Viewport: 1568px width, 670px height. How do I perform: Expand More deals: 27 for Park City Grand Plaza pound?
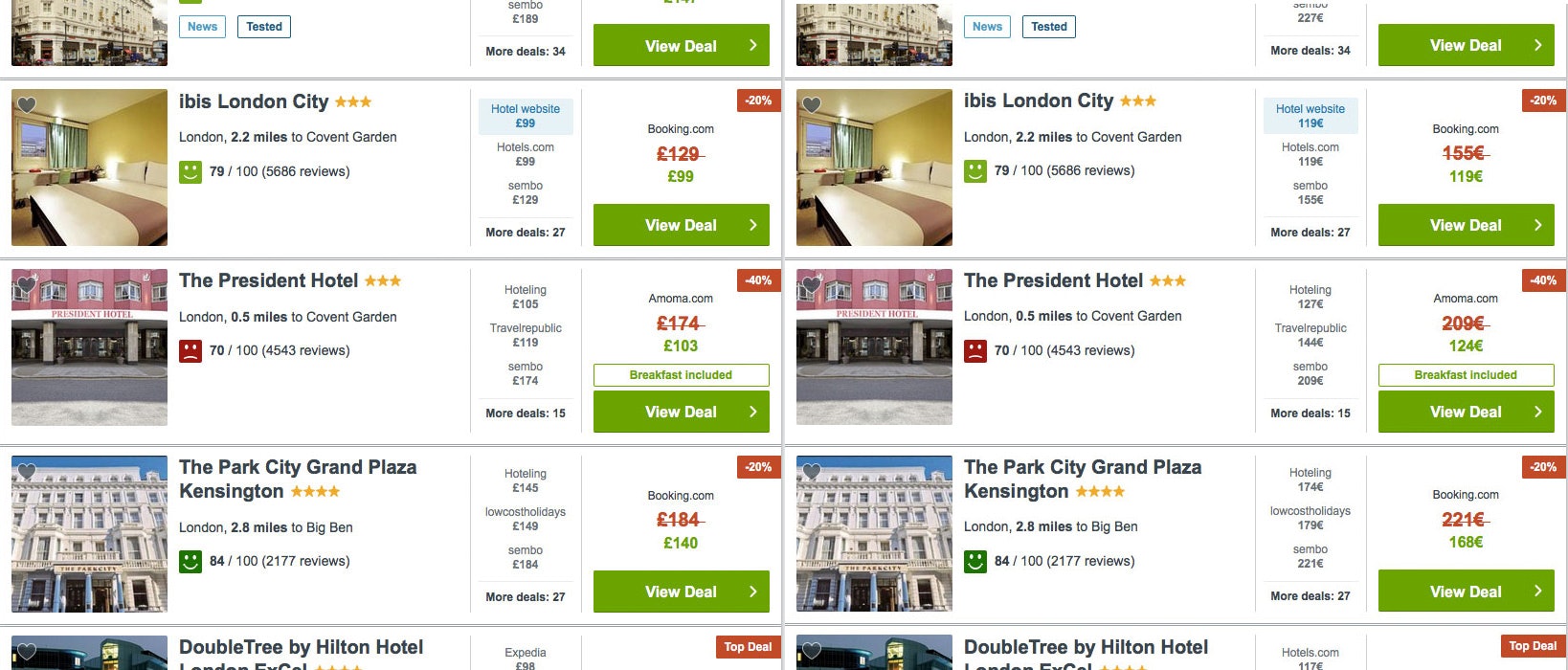click(x=526, y=597)
